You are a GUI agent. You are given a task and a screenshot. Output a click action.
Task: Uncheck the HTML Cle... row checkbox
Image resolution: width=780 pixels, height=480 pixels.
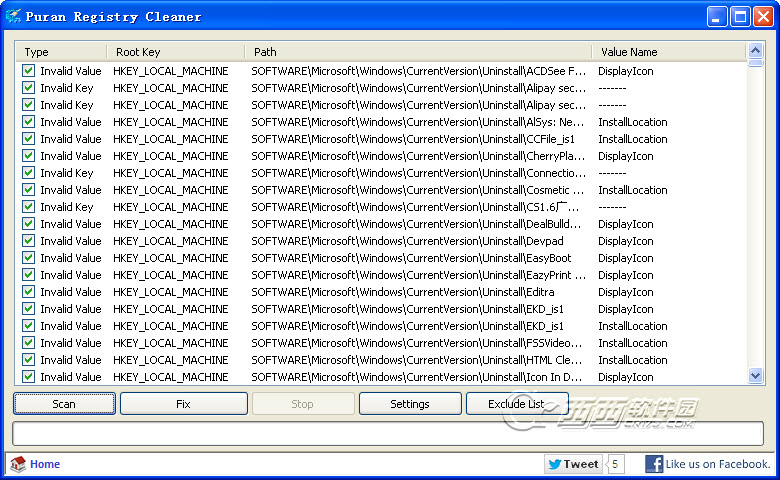pos(28,360)
